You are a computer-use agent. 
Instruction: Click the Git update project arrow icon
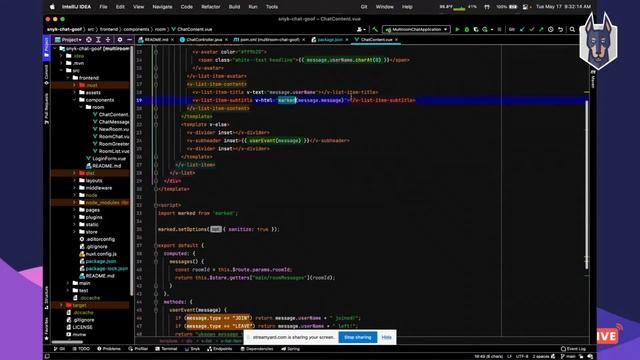(x=522, y=29)
